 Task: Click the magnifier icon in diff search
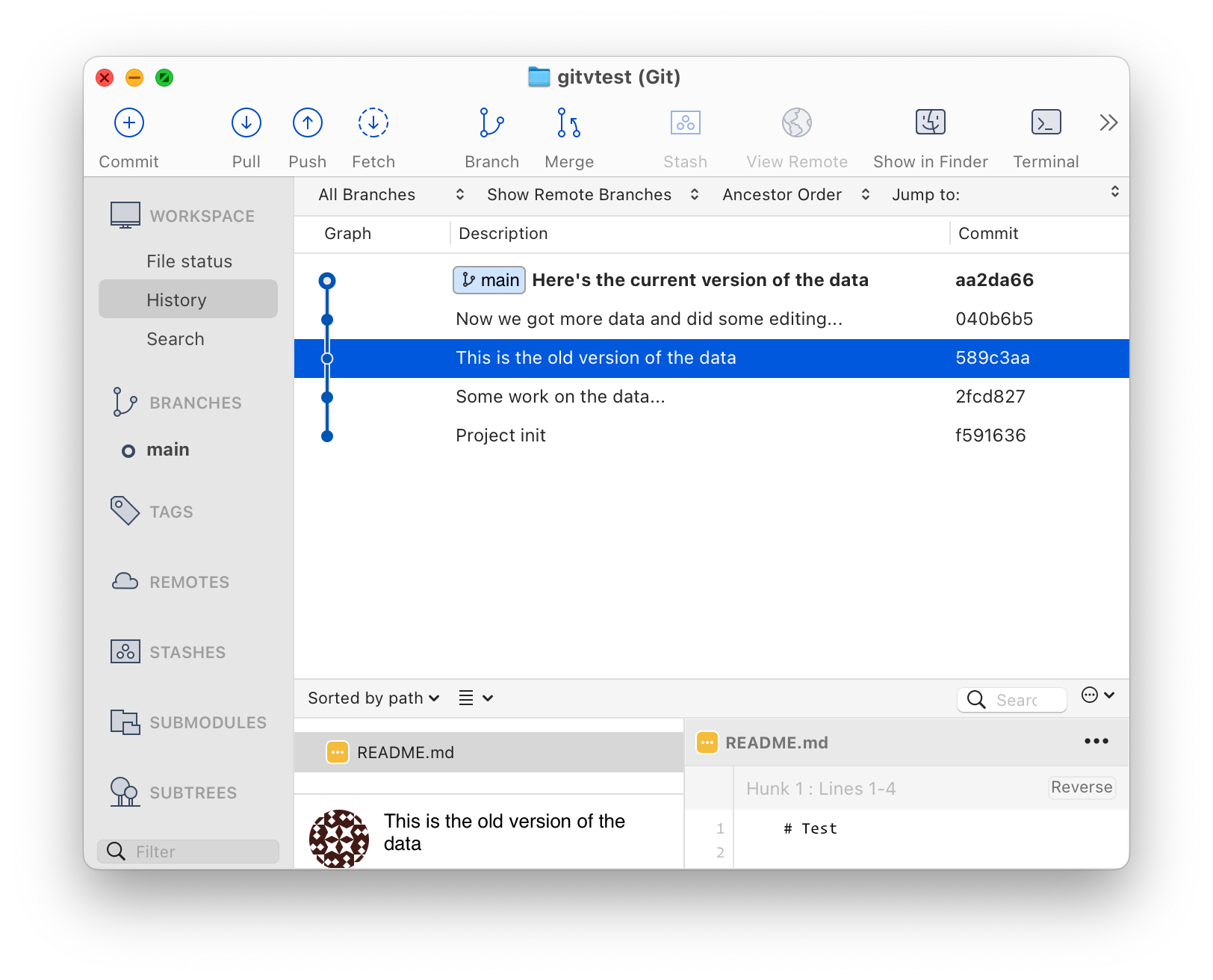pos(975,699)
